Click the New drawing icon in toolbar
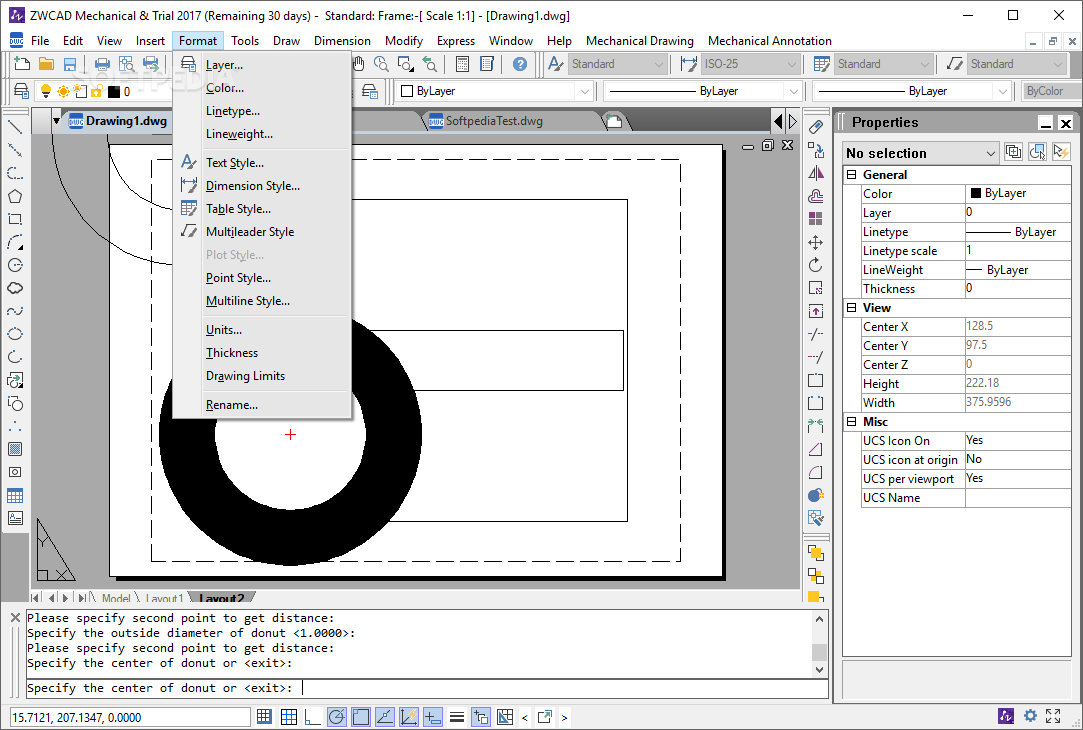Image resolution: width=1083 pixels, height=730 pixels. point(22,64)
